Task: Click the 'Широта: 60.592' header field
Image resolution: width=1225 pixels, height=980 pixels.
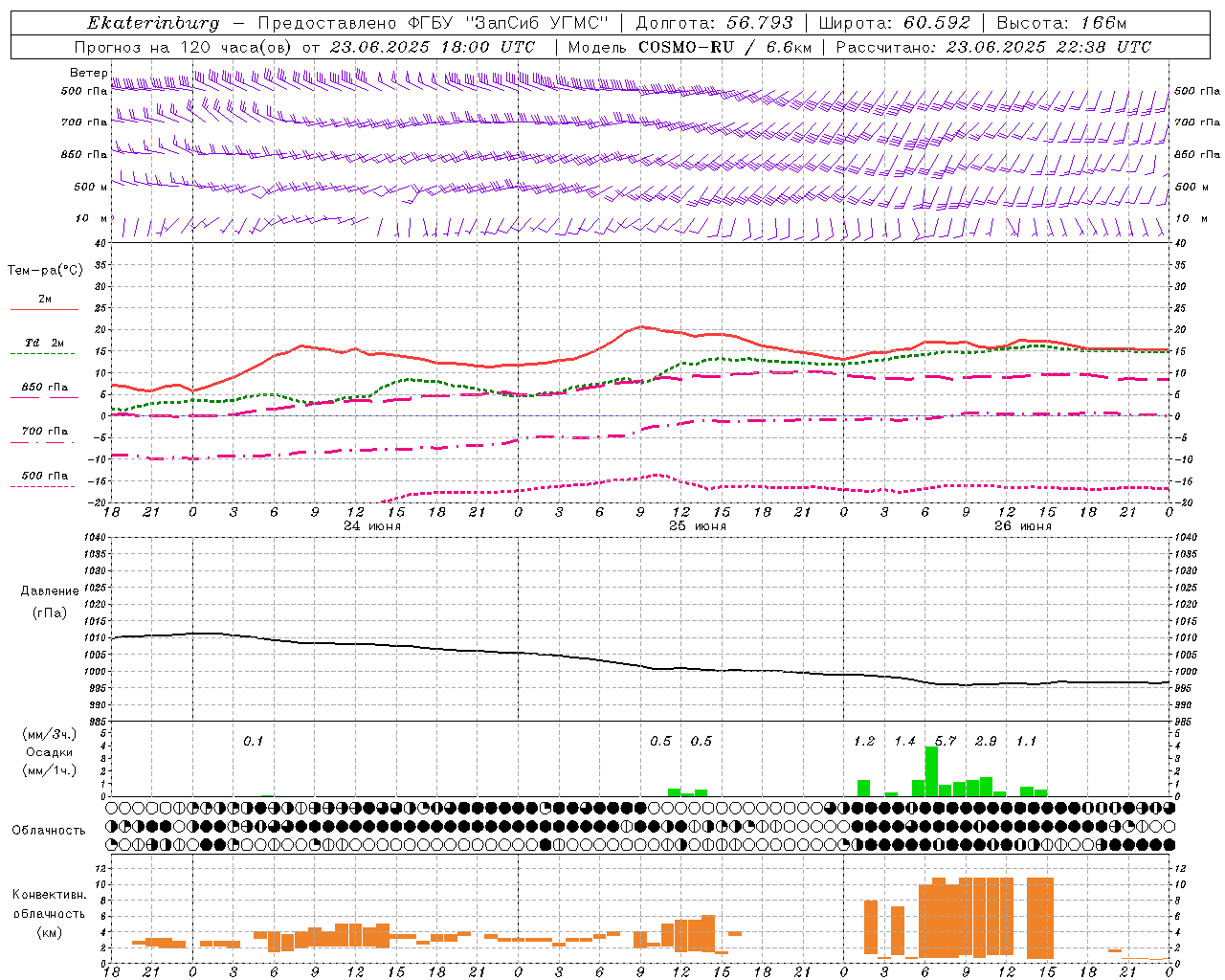Action: (x=895, y=23)
